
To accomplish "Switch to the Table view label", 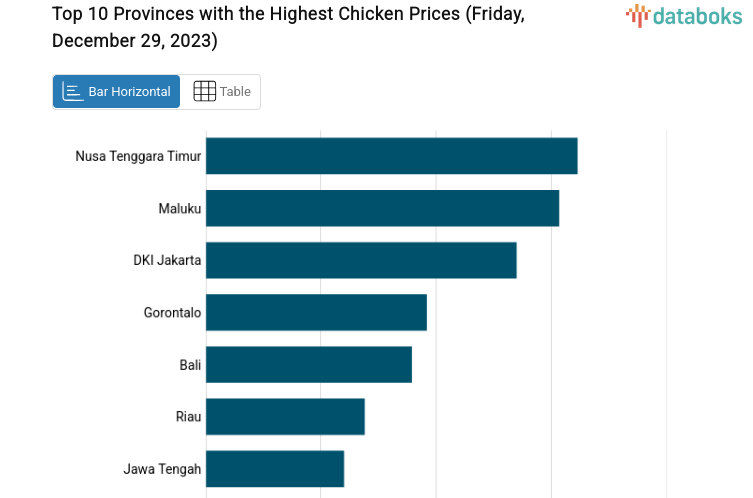I will [x=235, y=91].
